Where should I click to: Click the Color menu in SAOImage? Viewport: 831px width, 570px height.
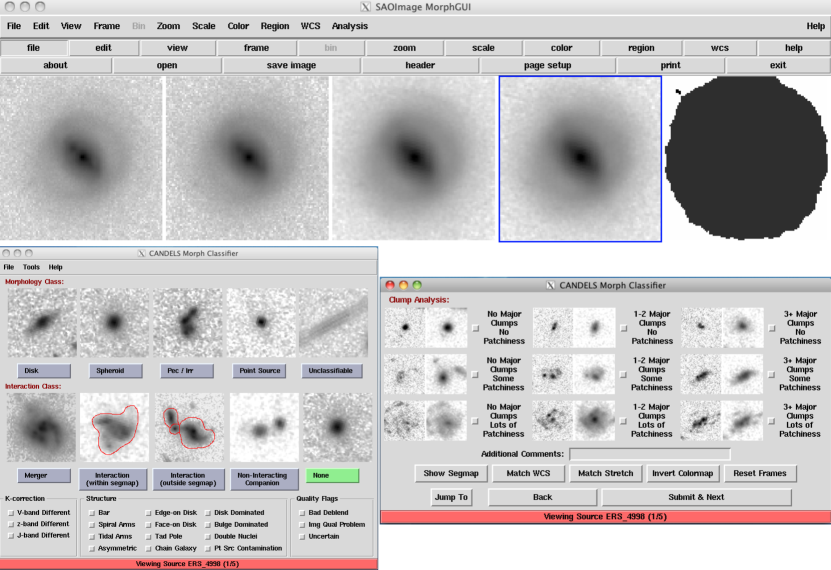pyautogui.click(x=238, y=26)
